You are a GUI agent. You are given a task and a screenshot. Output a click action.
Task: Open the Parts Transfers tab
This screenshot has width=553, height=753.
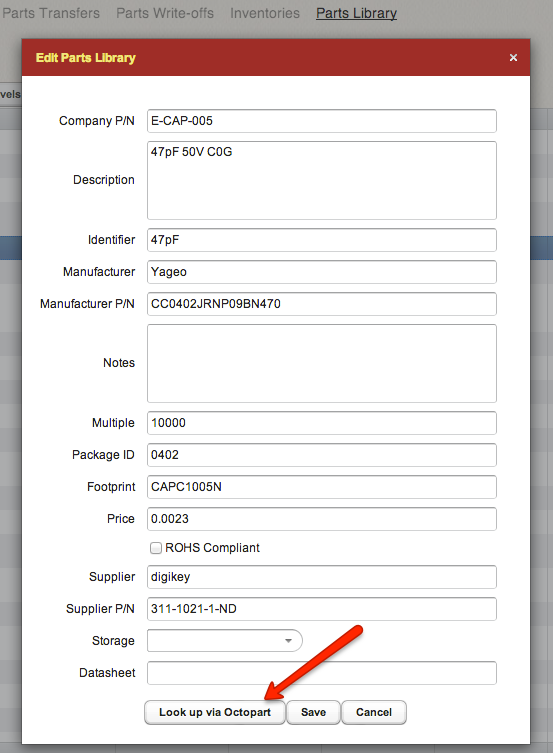point(51,13)
